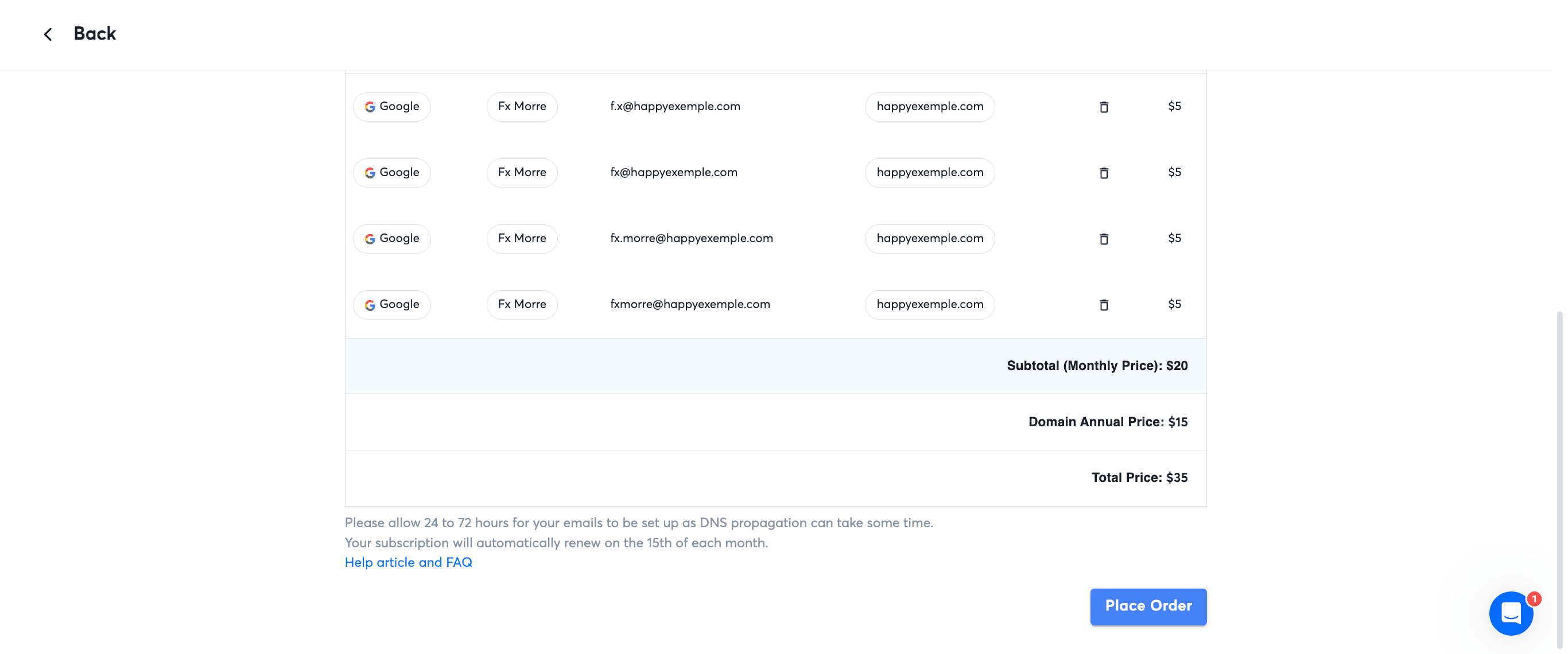Open the chat support bubble icon
1568x654 pixels.
(x=1511, y=613)
